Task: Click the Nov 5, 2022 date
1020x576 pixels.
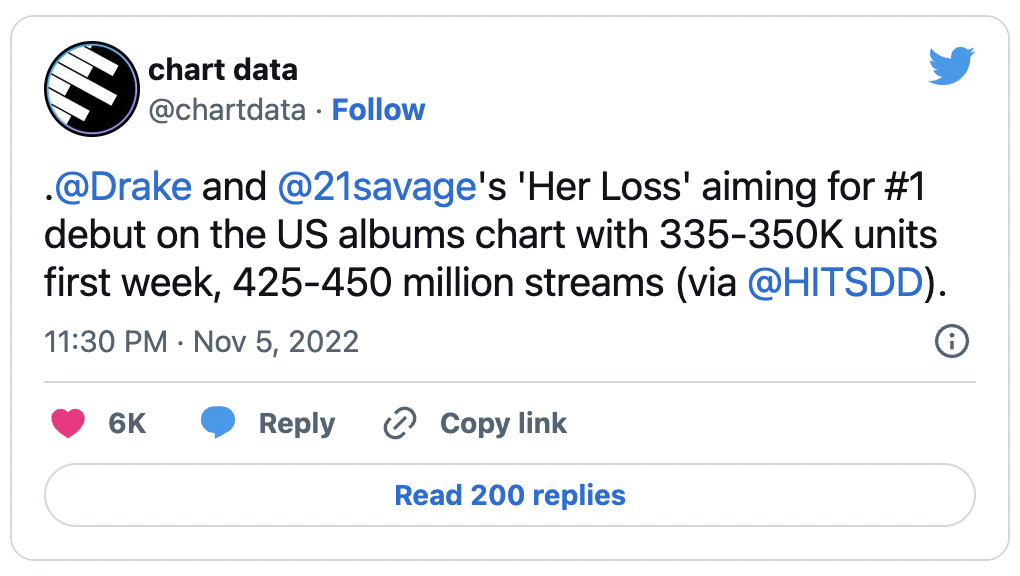Action: 276,342
